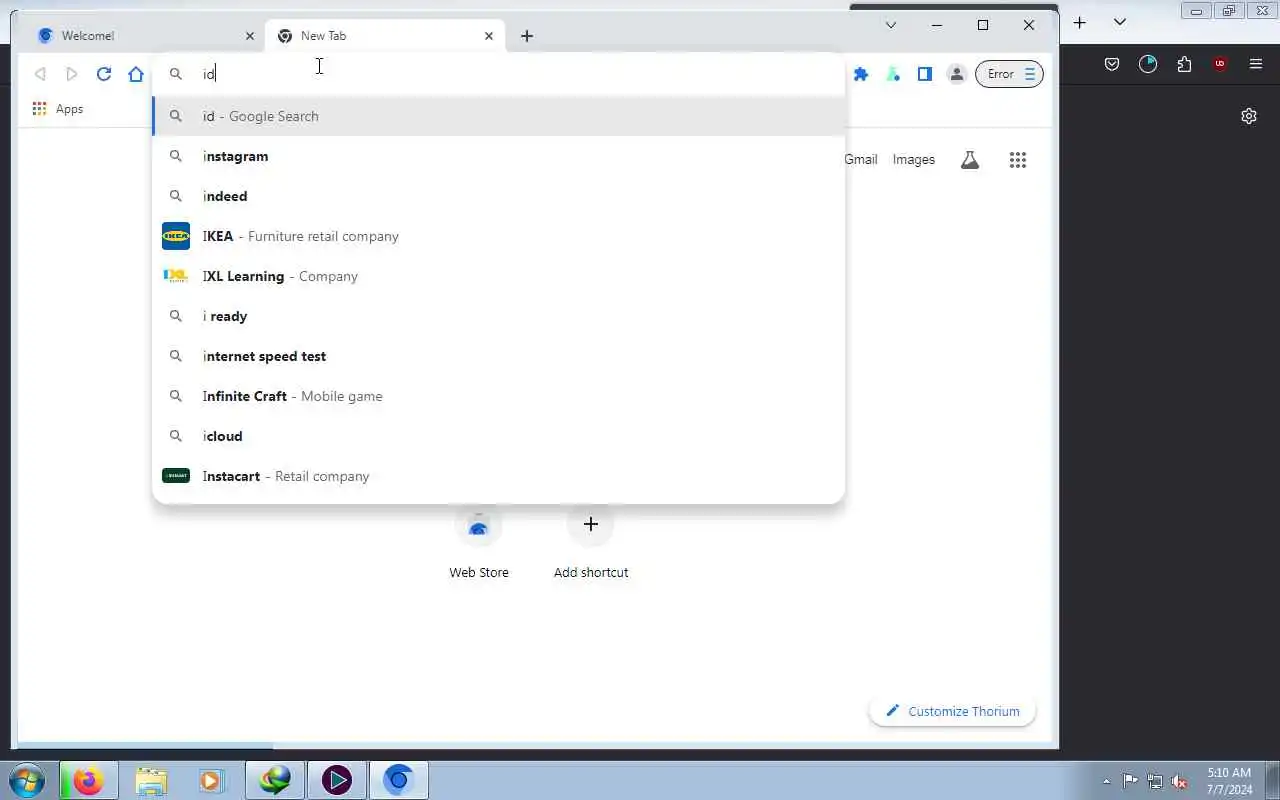Open the Images link
Screen dimensions: 1280x800
914,160
